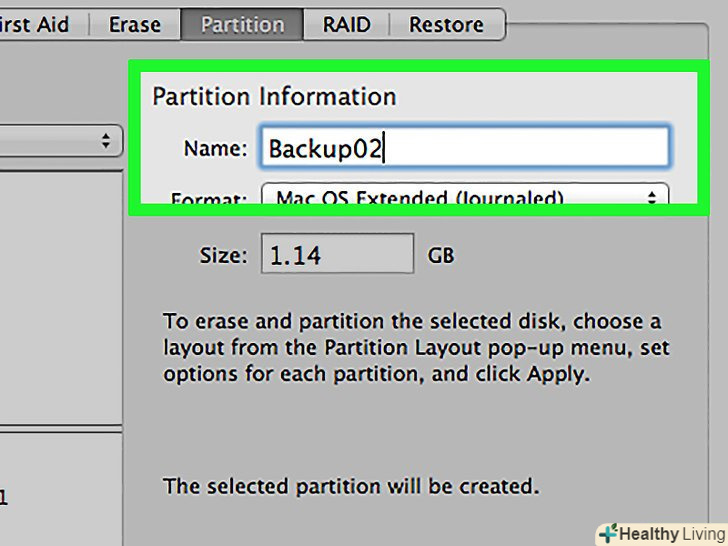728x546 pixels.
Task: Open the Format dropdown menu
Action: tap(464, 197)
